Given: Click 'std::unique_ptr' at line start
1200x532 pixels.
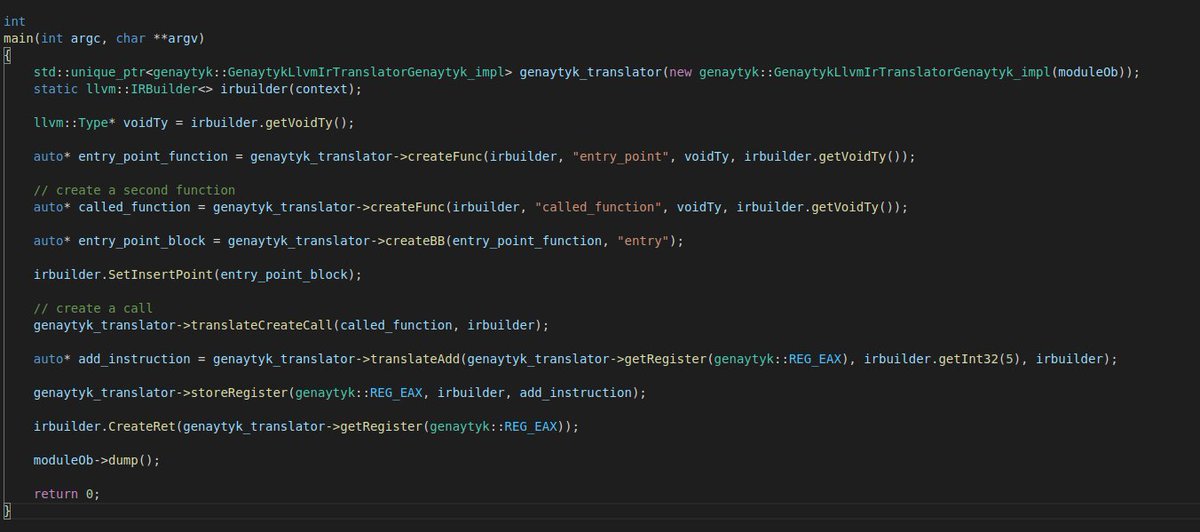Looking at the screenshot, I should (88, 72).
